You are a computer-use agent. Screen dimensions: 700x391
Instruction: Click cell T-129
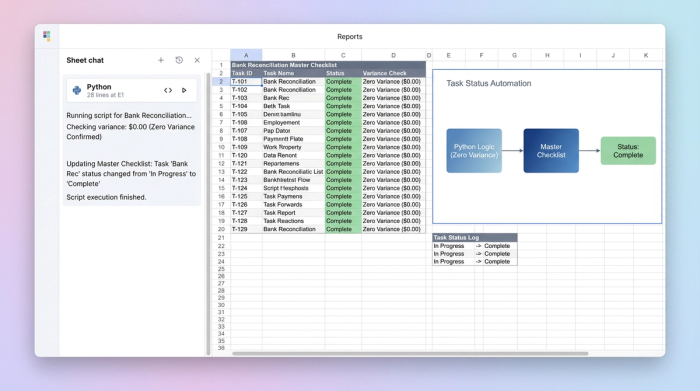246,229
